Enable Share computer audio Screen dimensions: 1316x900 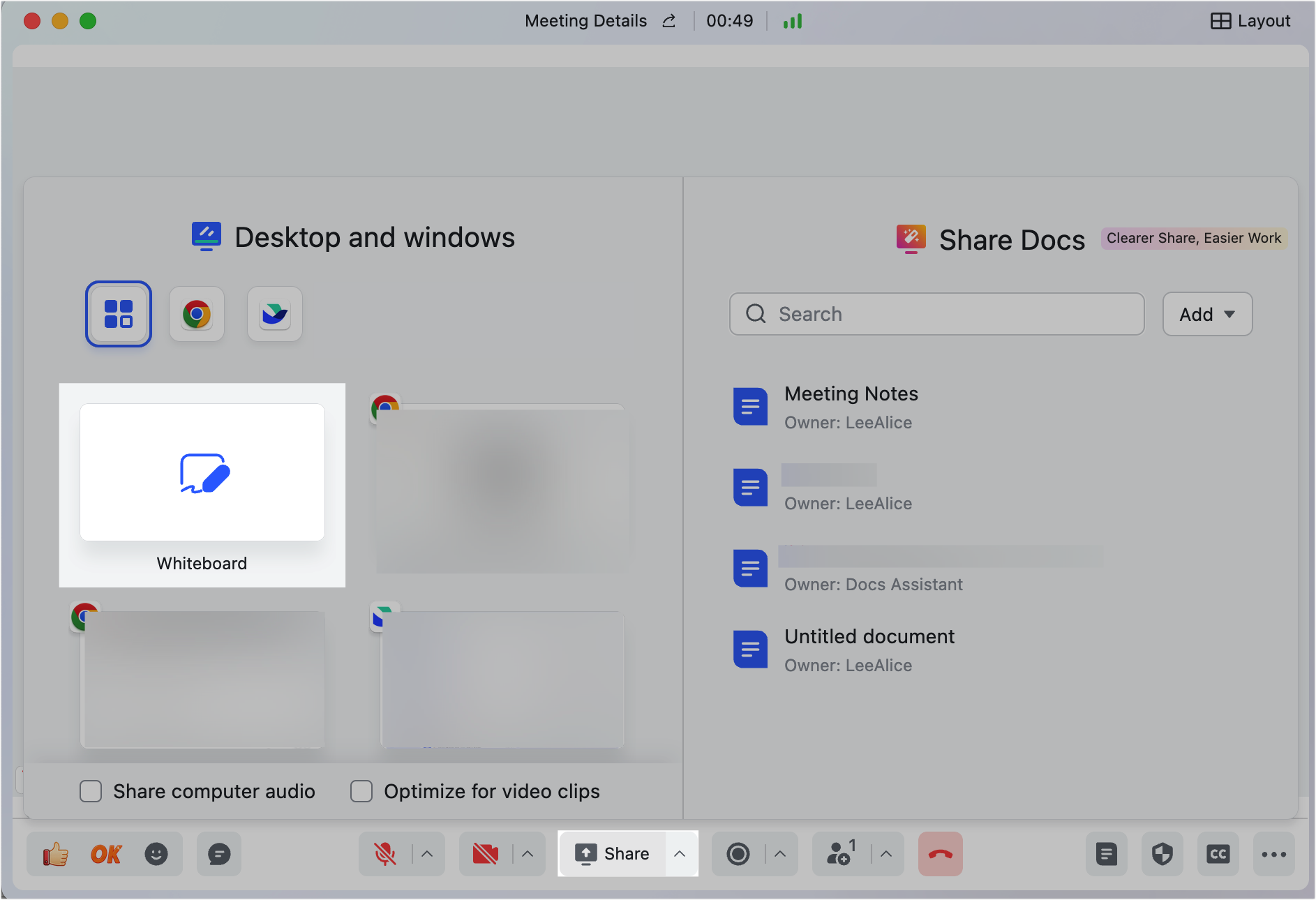tap(91, 791)
